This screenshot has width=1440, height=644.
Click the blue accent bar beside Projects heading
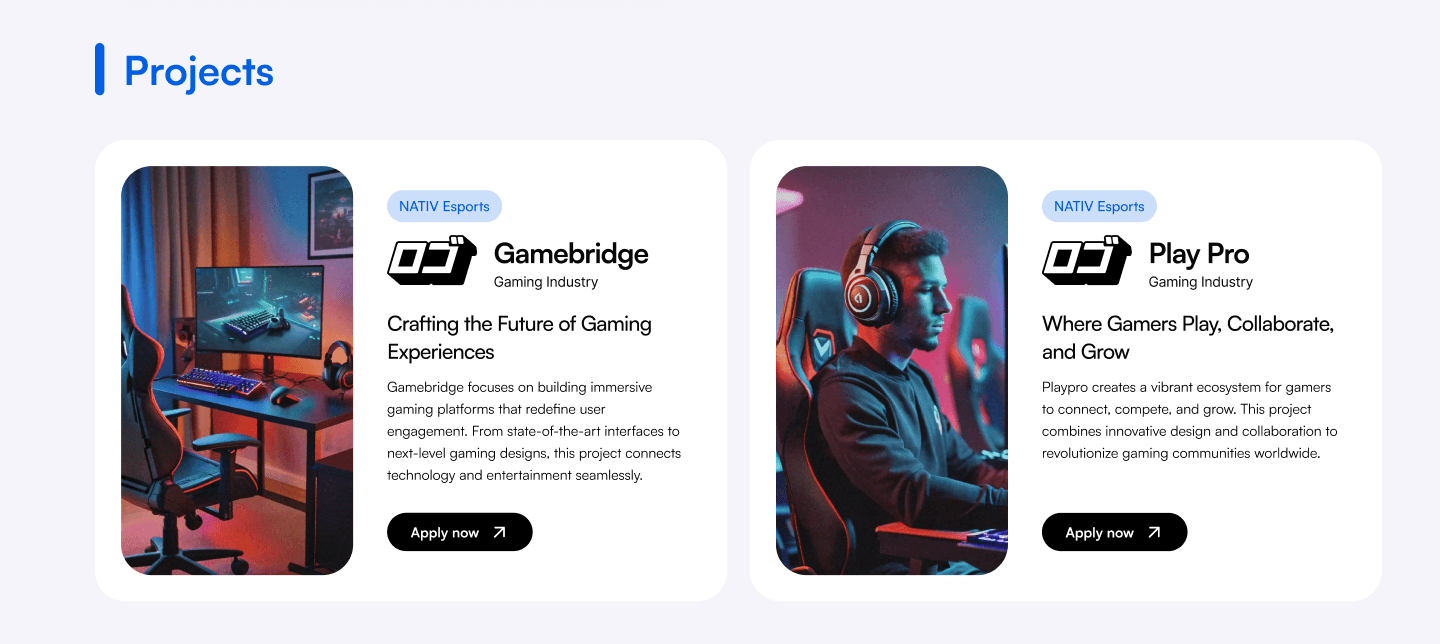tap(100, 69)
